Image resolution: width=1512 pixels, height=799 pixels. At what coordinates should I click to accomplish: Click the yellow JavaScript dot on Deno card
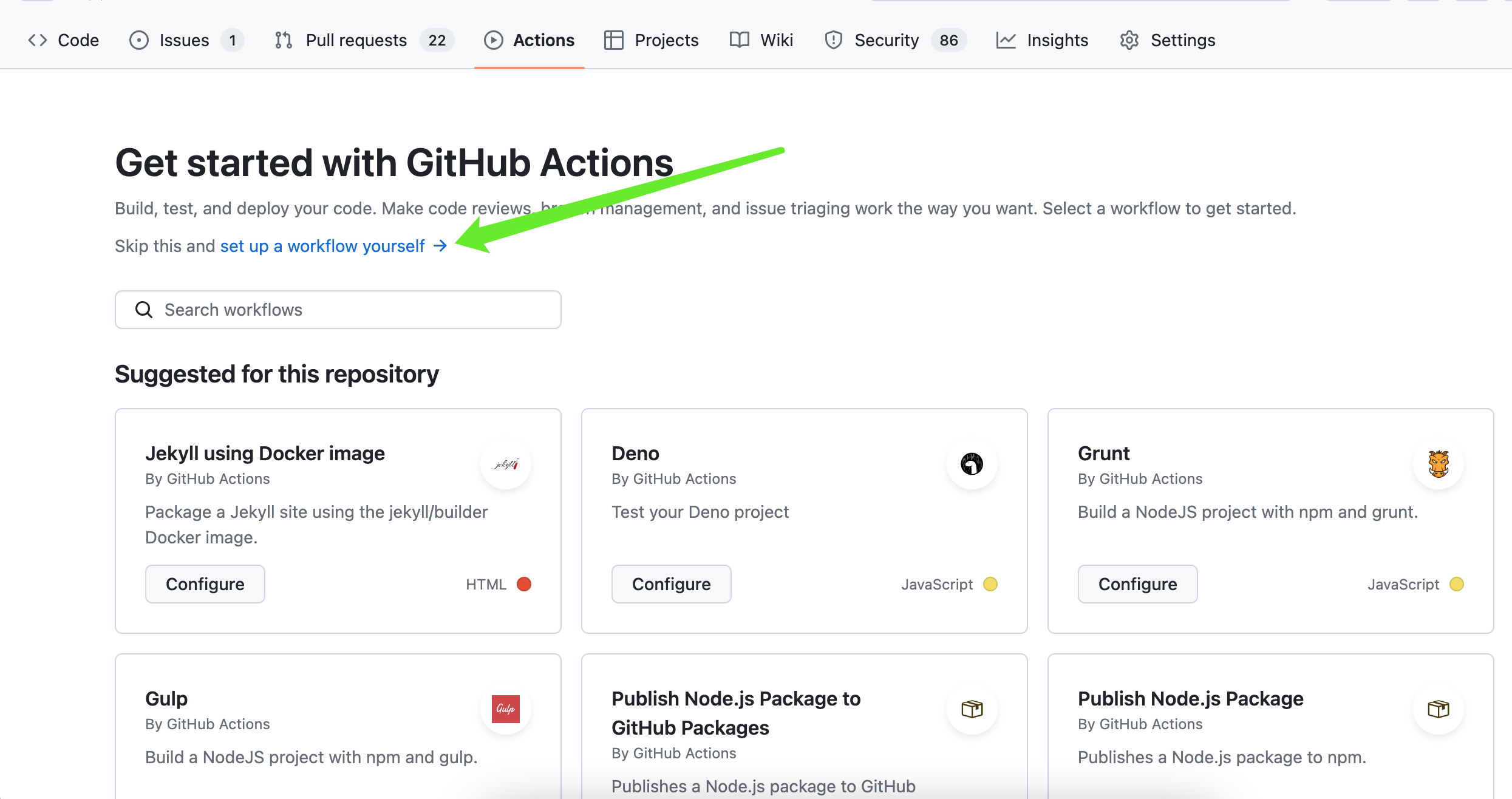[990, 584]
